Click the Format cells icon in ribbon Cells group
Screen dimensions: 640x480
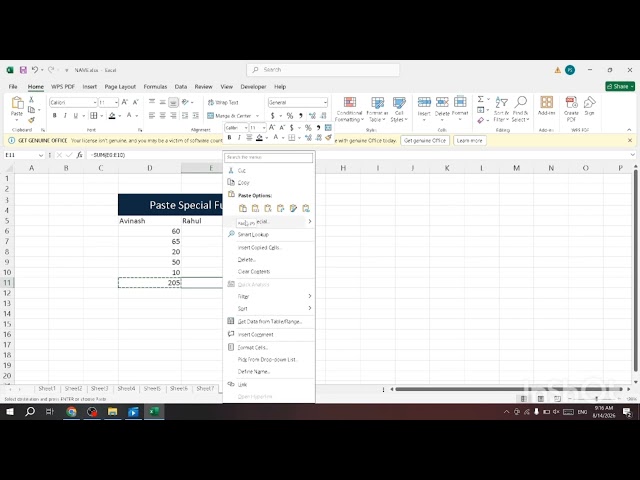click(460, 102)
